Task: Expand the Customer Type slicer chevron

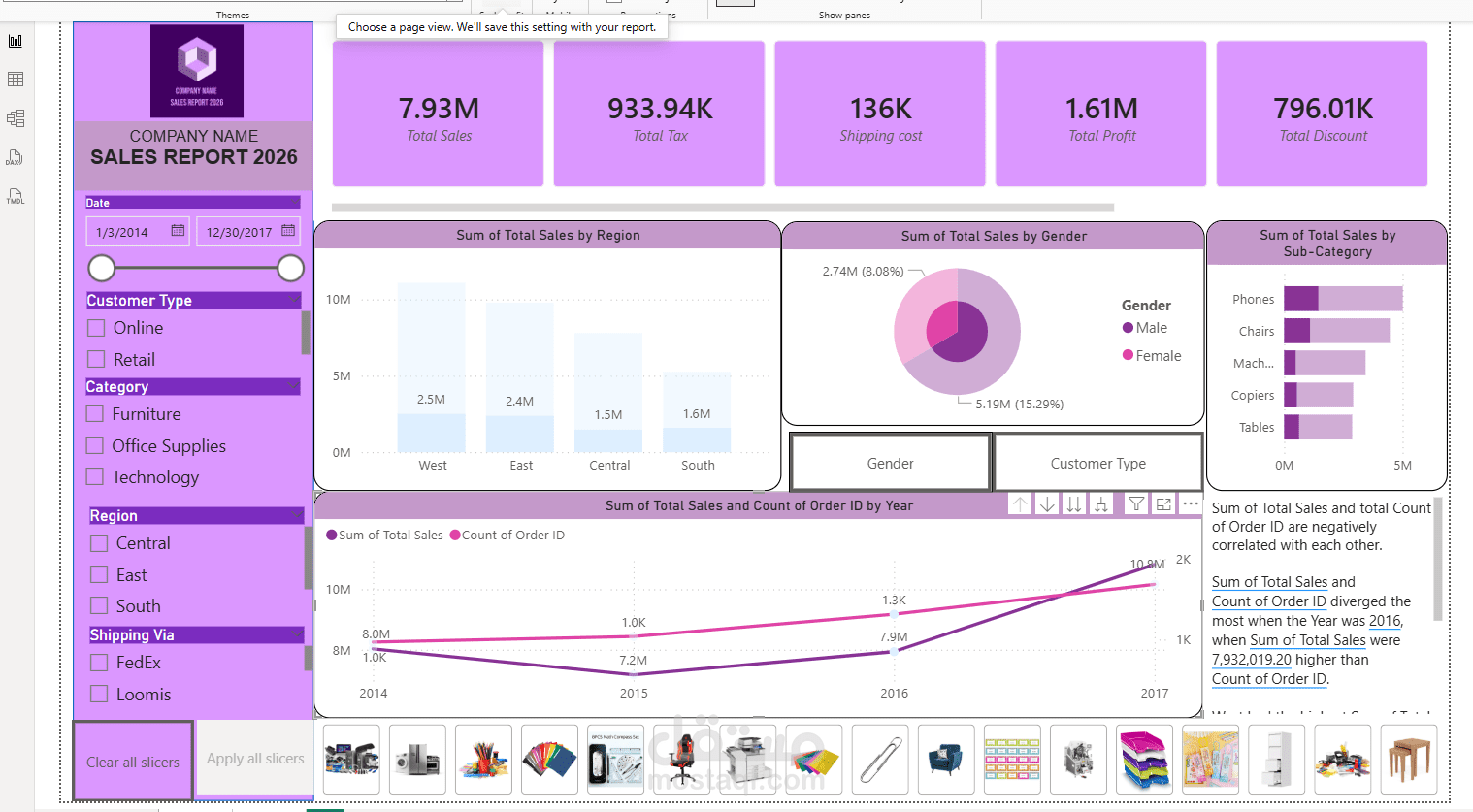Action: pos(292,300)
